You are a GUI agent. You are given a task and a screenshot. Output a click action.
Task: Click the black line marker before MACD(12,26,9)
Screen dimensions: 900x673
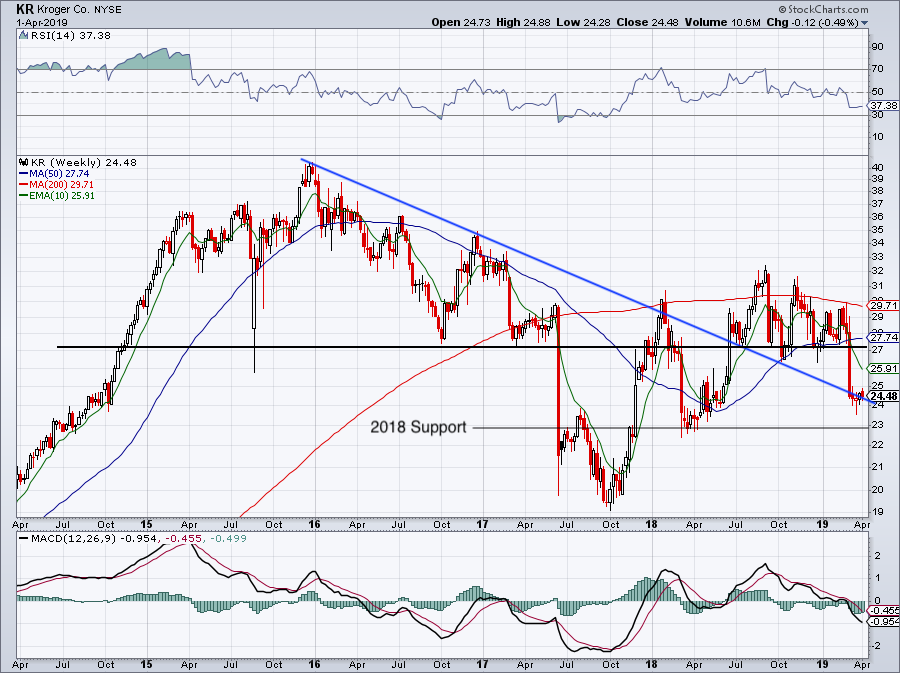pyautogui.click(x=24, y=539)
